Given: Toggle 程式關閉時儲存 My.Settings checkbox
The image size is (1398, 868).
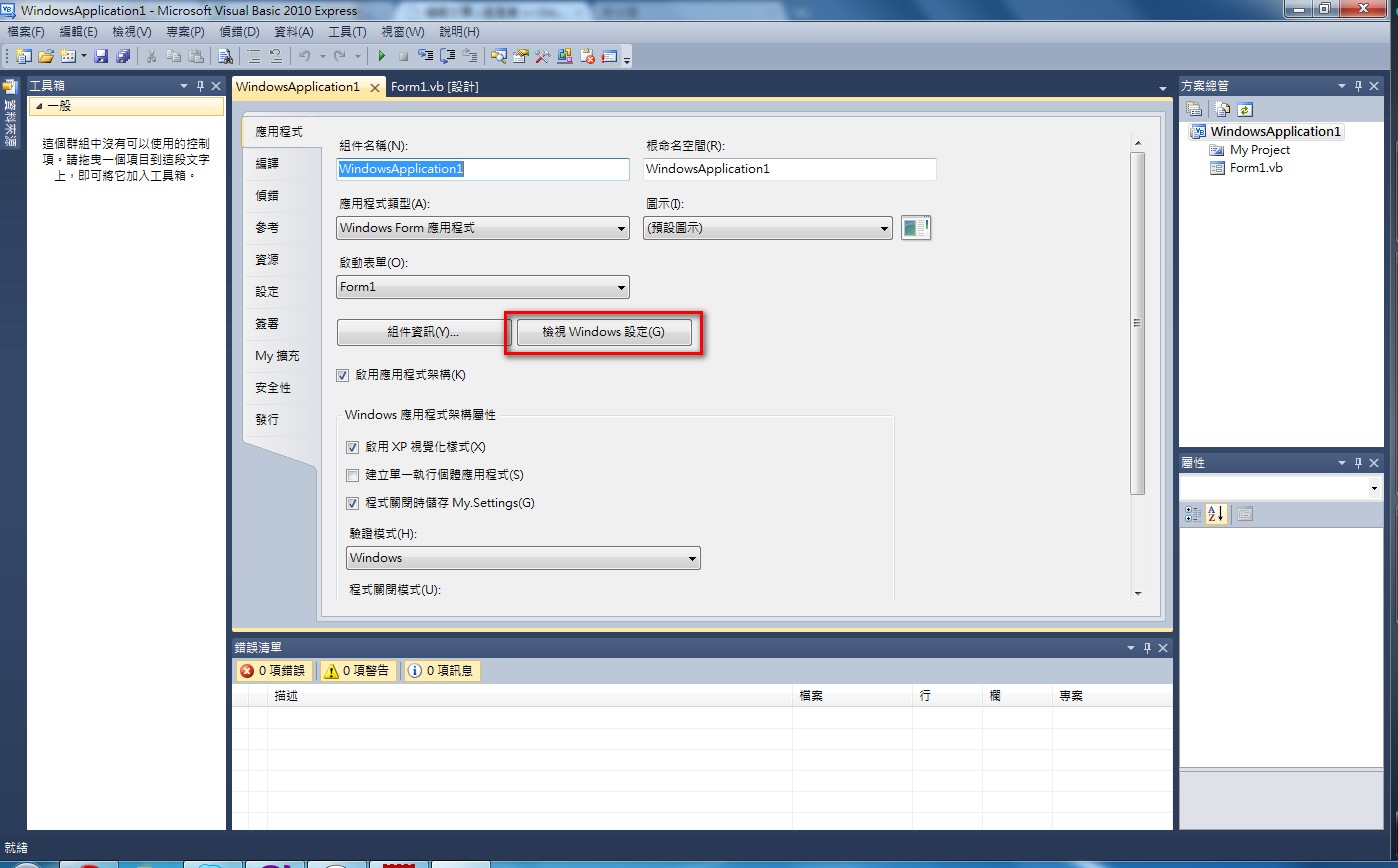Looking at the screenshot, I should tap(352, 503).
